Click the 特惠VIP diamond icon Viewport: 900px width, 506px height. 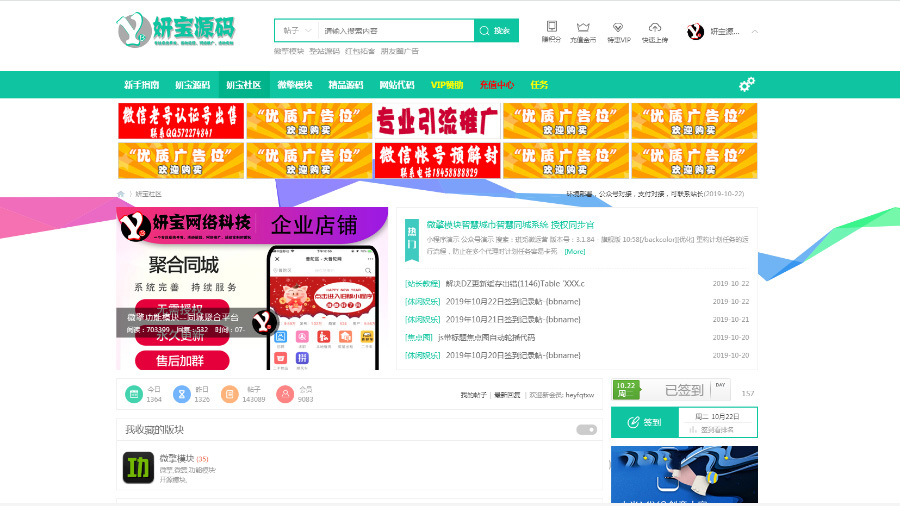[619, 27]
